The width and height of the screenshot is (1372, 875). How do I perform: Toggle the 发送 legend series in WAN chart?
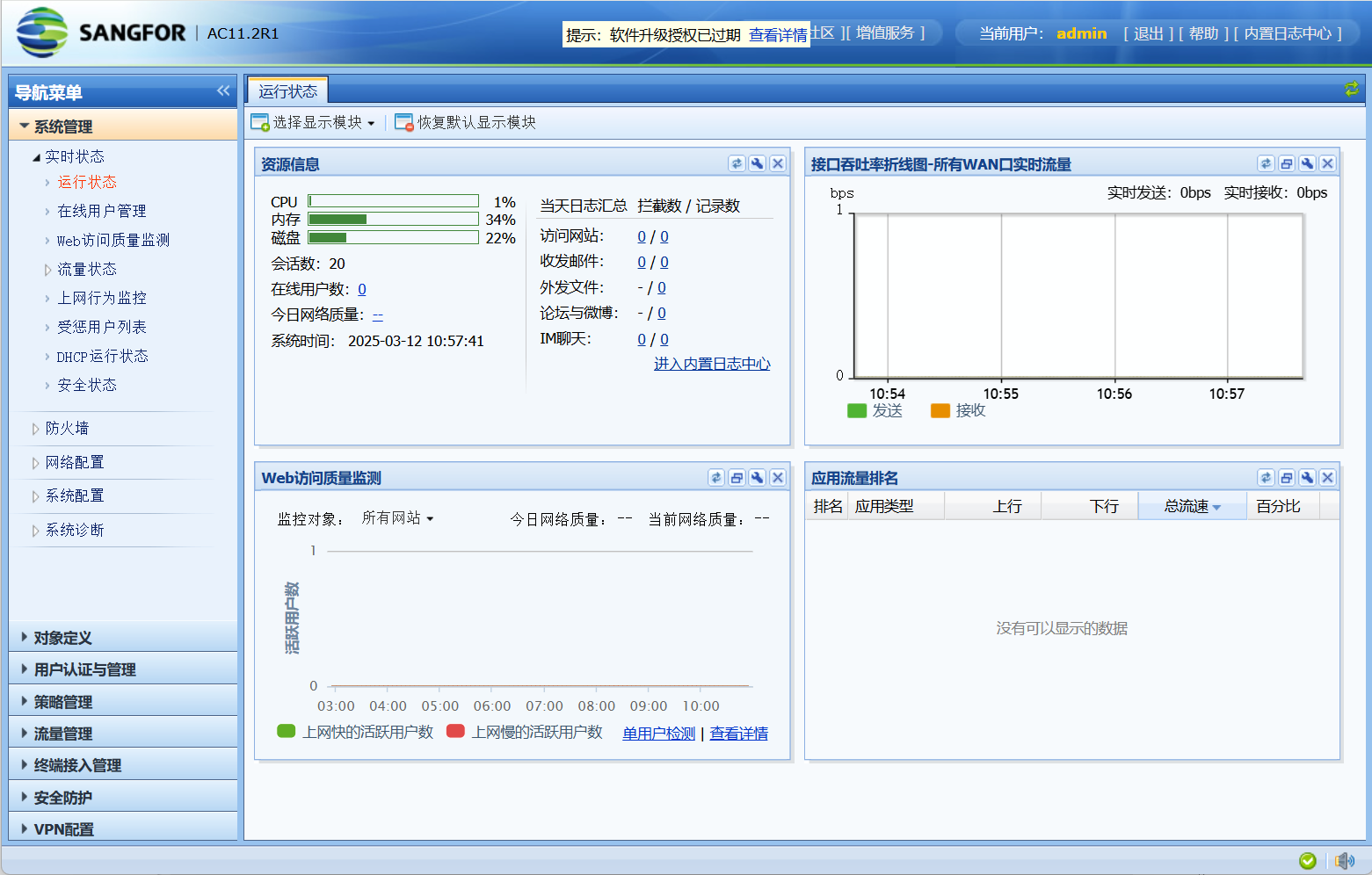coord(875,410)
